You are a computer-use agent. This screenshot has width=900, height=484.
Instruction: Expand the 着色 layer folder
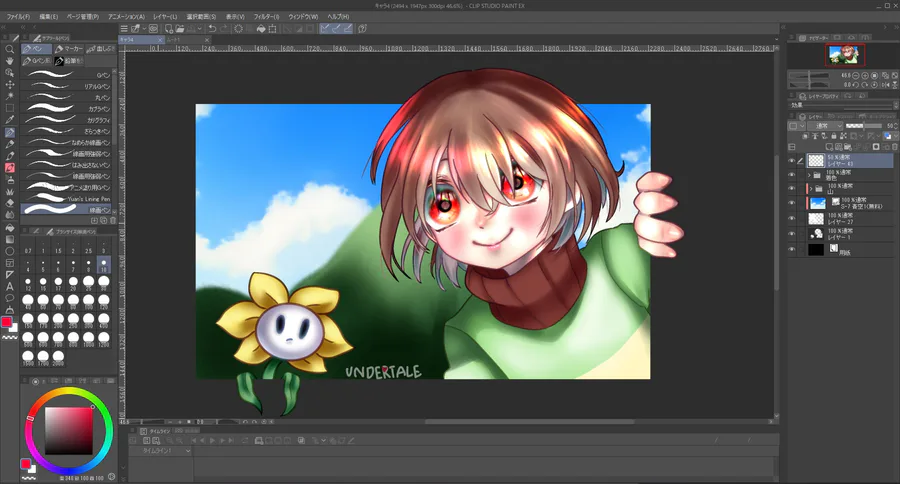coord(810,175)
